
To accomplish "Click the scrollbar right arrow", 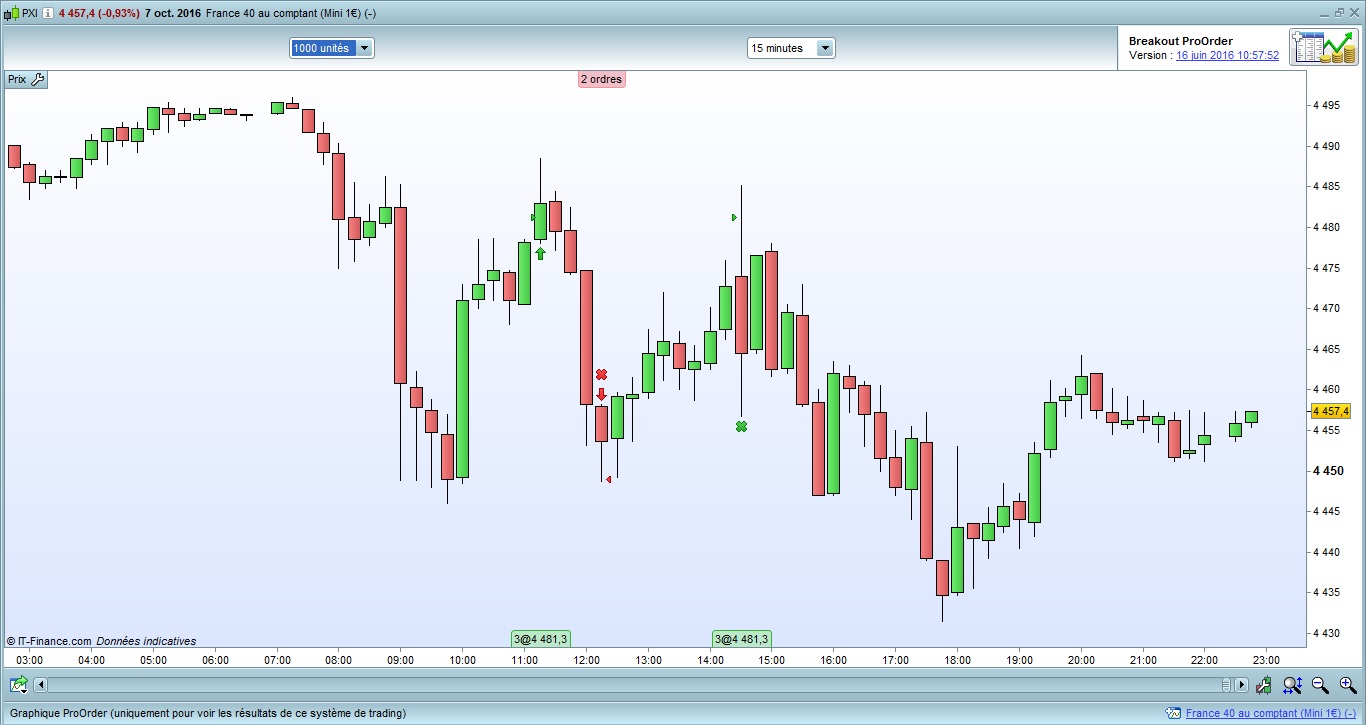I will [1242, 685].
